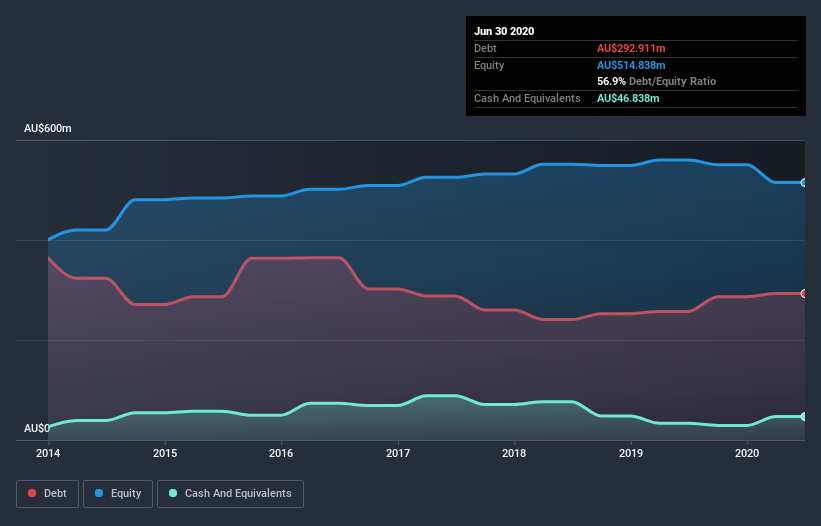The height and width of the screenshot is (526, 821).
Task: Click the 2020 x-axis label
Action: click(747, 453)
